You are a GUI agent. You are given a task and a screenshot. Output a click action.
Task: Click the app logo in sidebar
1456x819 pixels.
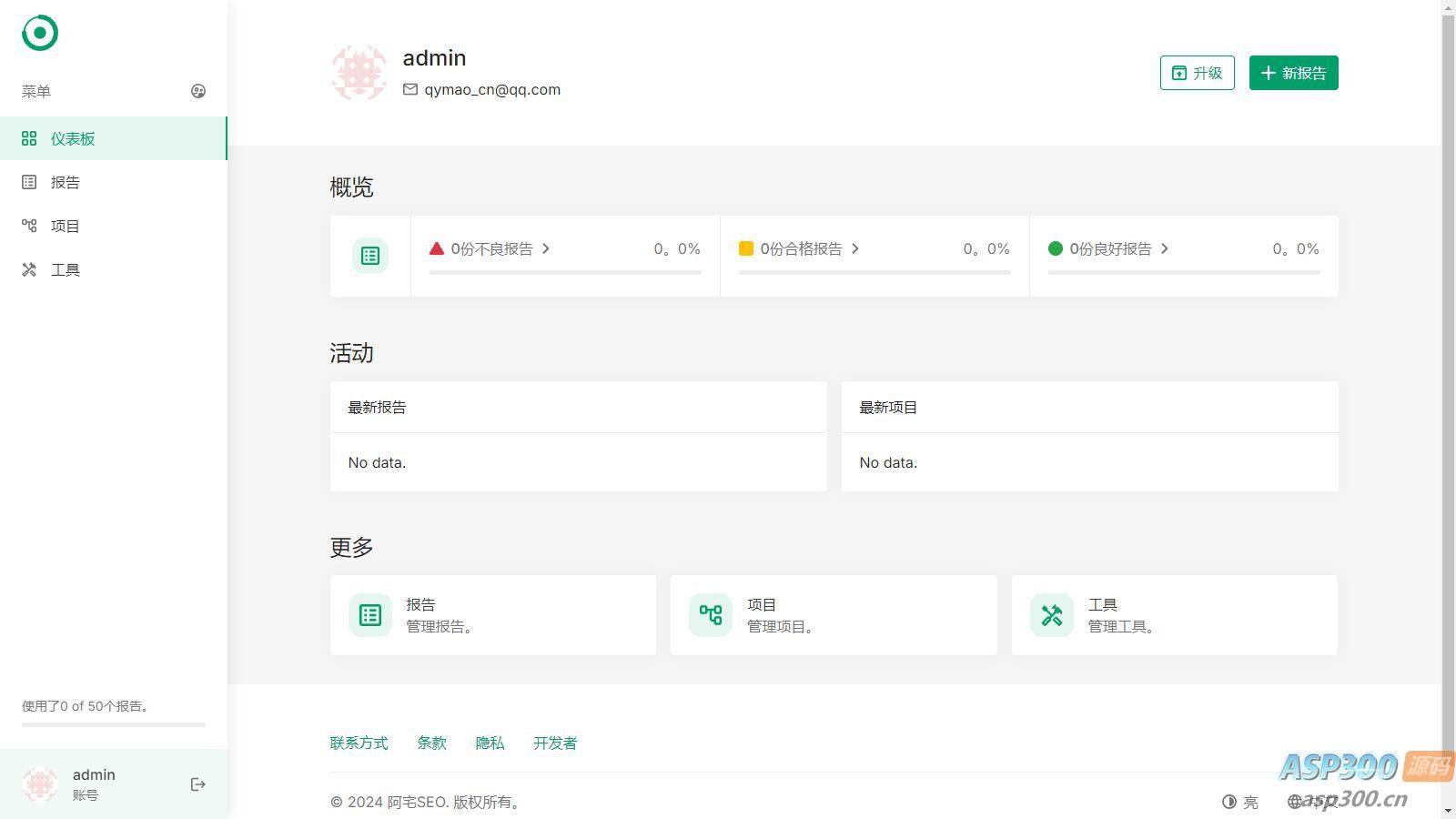(x=40, y=33)
